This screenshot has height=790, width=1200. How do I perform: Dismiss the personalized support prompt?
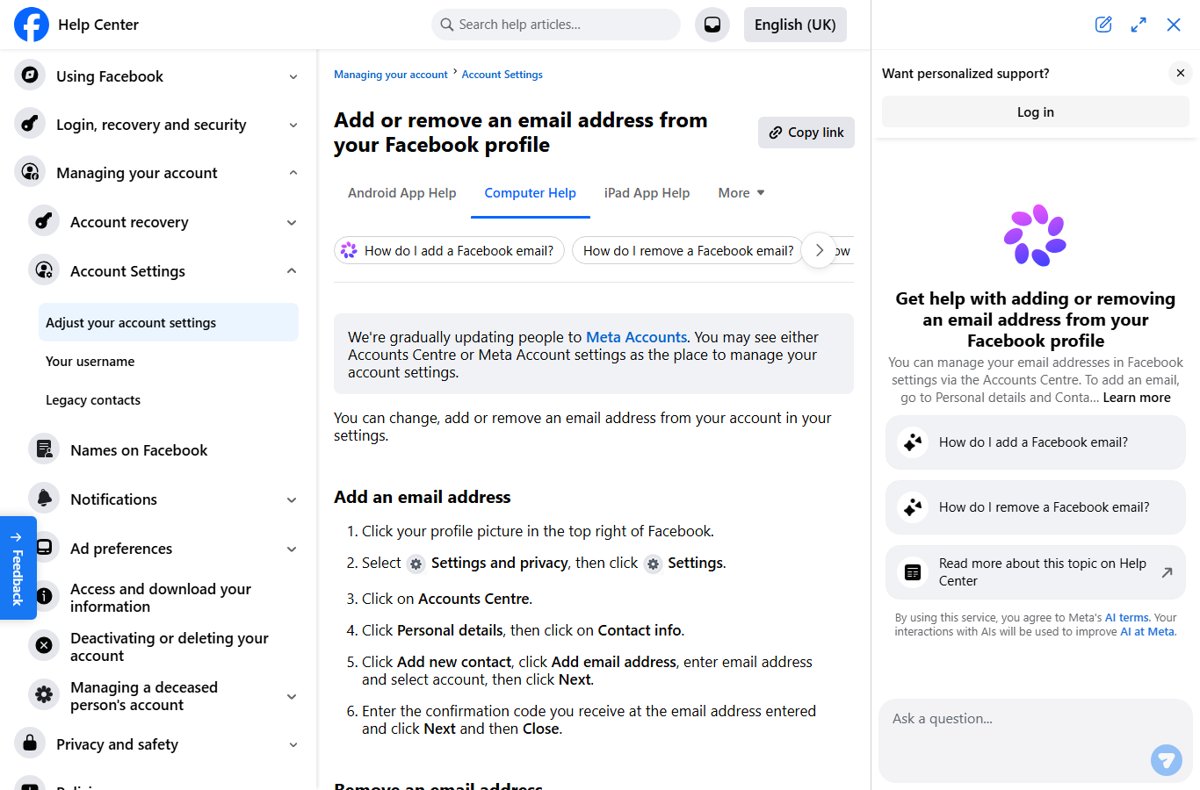[x=1180, y=73]
